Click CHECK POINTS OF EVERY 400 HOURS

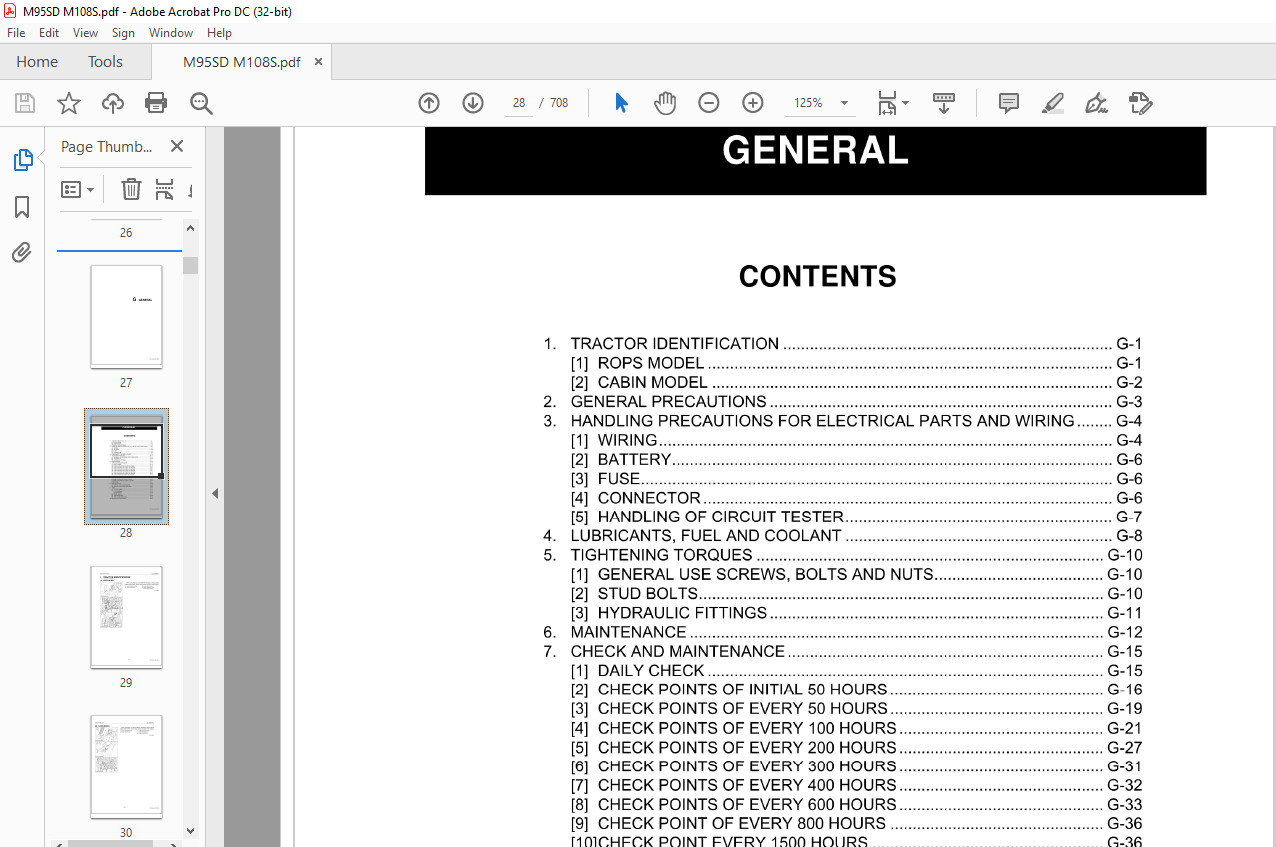[x=856, y=786]
